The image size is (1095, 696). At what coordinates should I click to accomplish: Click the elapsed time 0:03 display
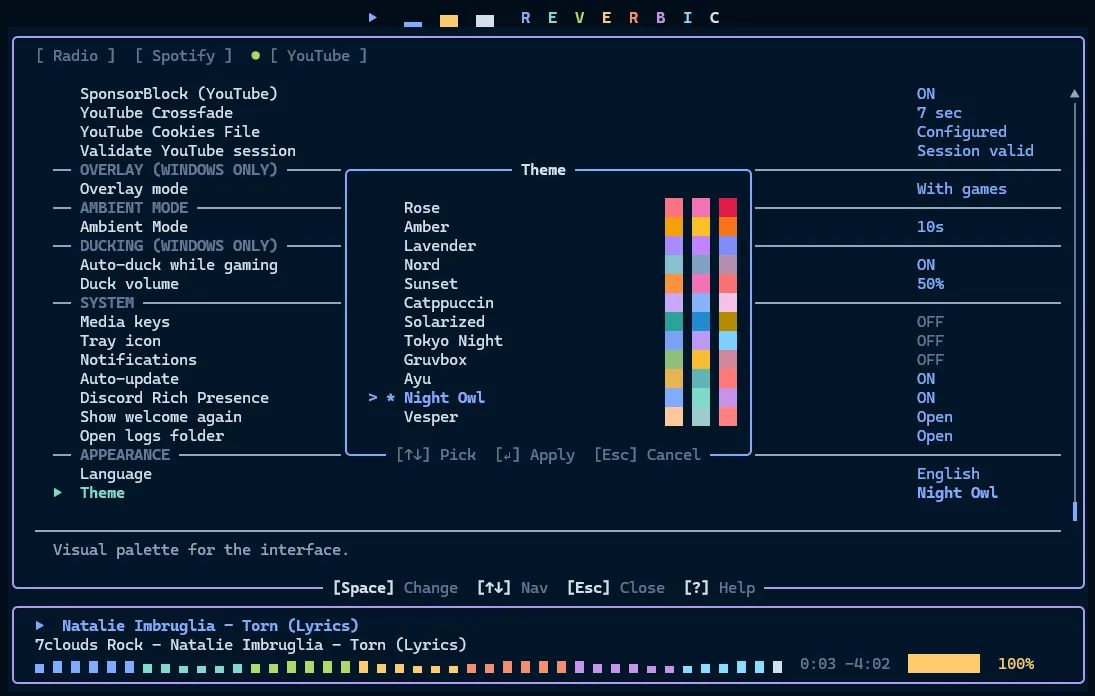pos(817,663)
